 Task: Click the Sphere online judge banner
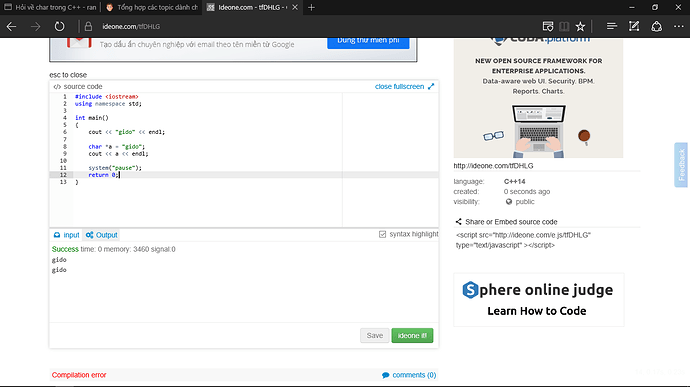(x=539, y=300)
